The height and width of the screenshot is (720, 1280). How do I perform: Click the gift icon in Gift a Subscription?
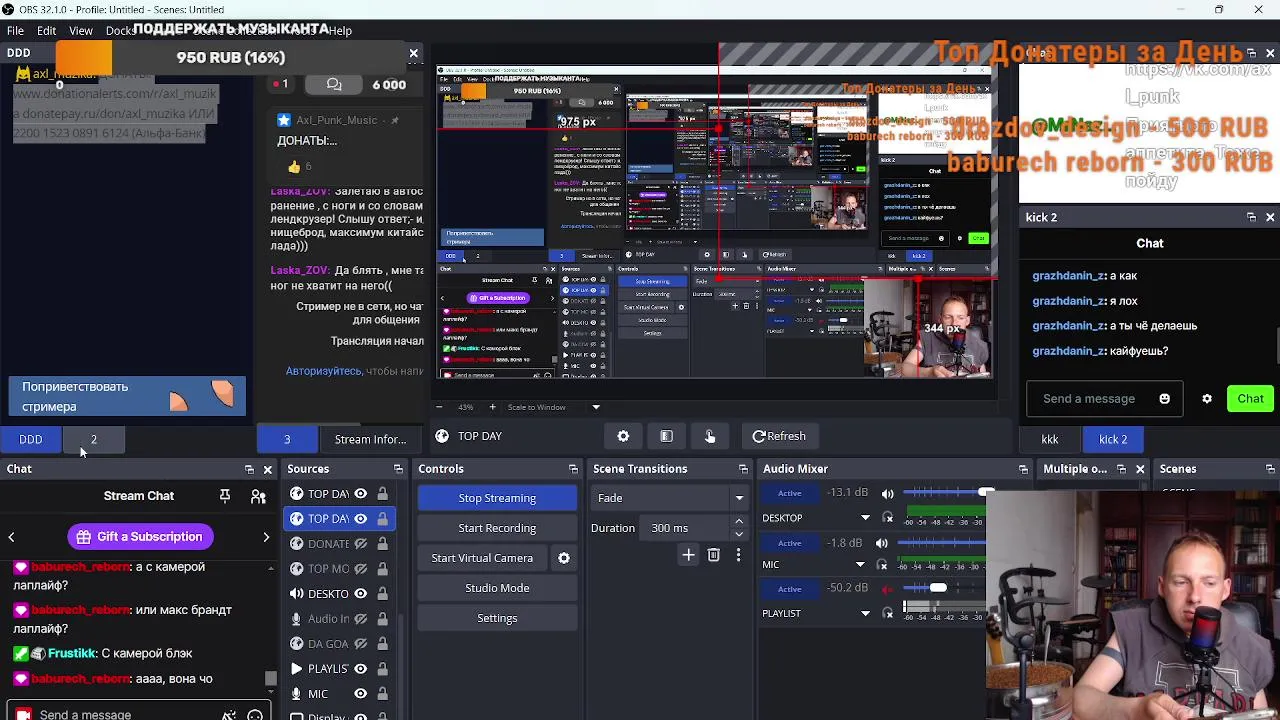[x=84, y=537]
